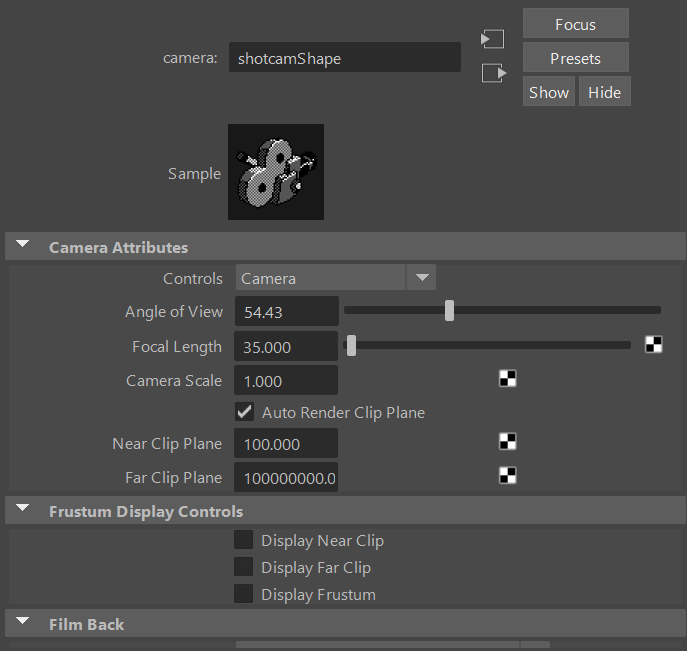Open the Presets button

[575, 58]
